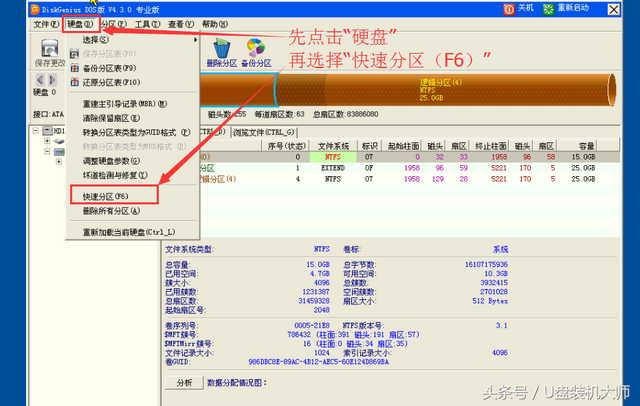Open the 工具(T) menu
Image resolution: width=640 pixels, height=406 pixels.
pos(148,24)
